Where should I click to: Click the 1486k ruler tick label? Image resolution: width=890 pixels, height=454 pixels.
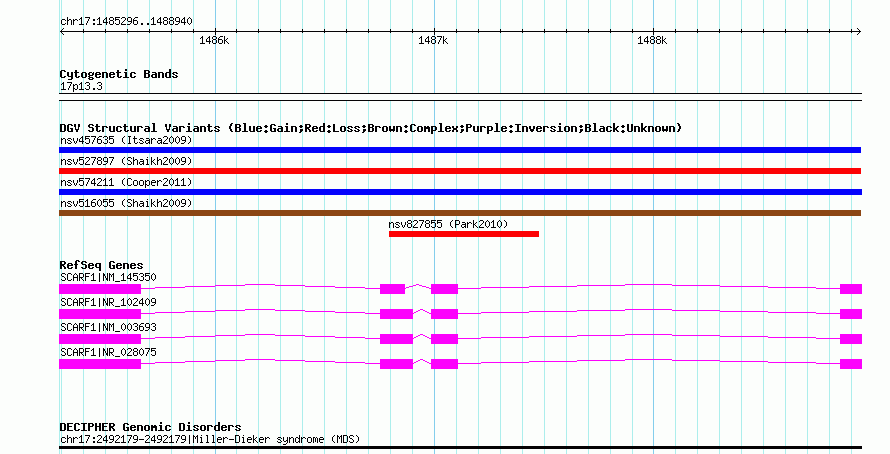pos(215,40)
